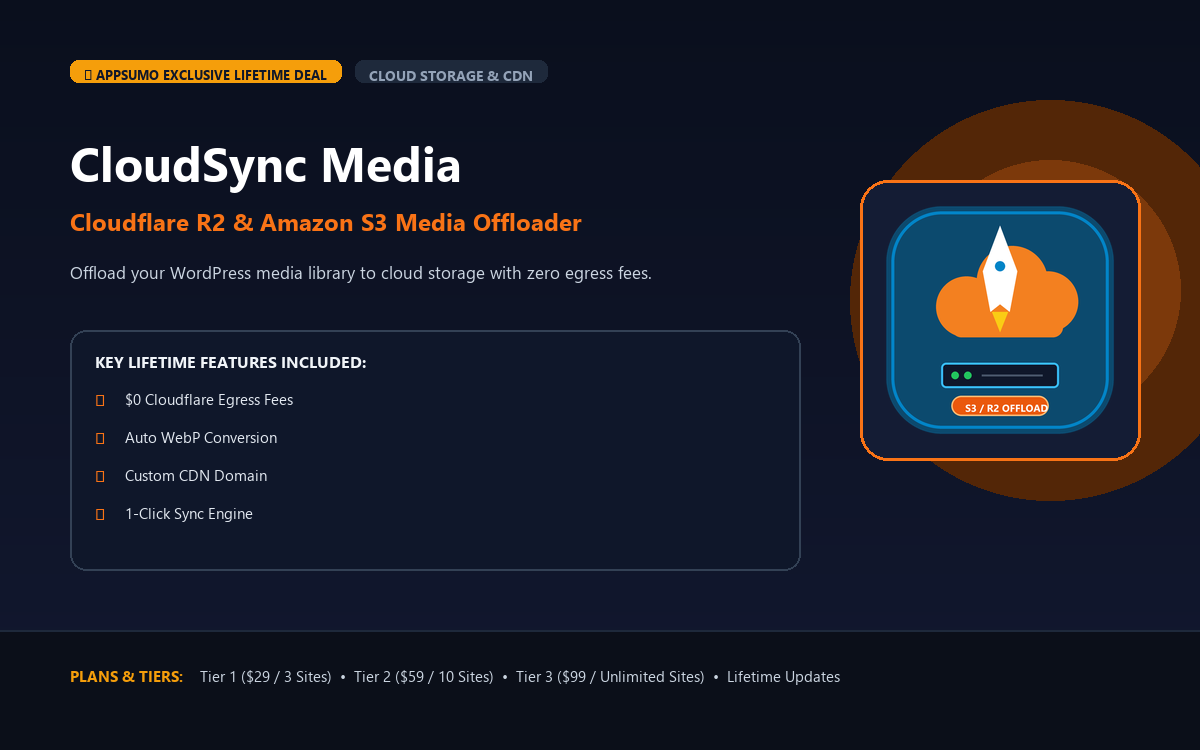Viewport: 1200px width, 750px height.
Task: Click the bullet icon beside 1-Click Sync Engine
Action: click(100, 514)
